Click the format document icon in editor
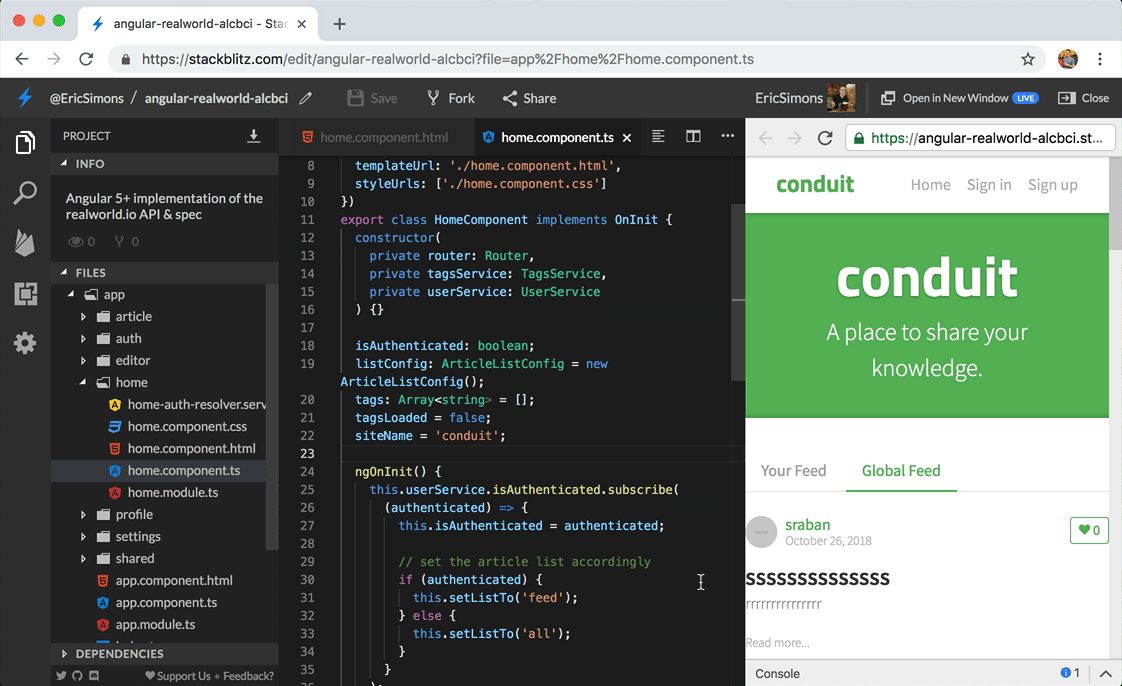The width and height of the screenshot is (1122, 686). [x=658, y=136]
